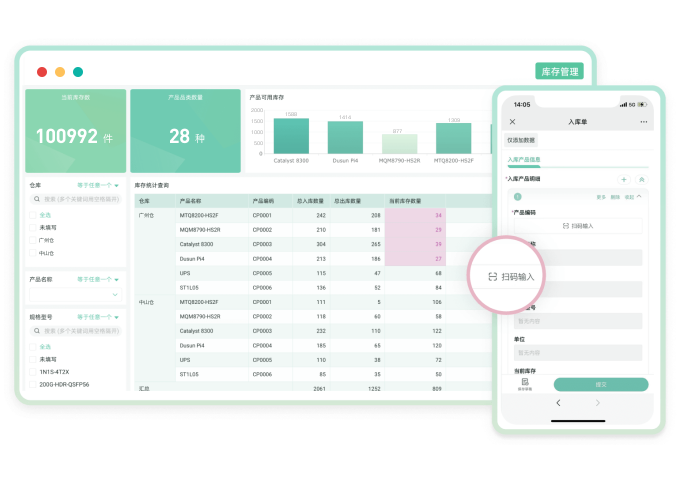This screenshot has height=480, width=680.
Task: Click the 当前库存数量 column header
Action: [x=405, y=201]
